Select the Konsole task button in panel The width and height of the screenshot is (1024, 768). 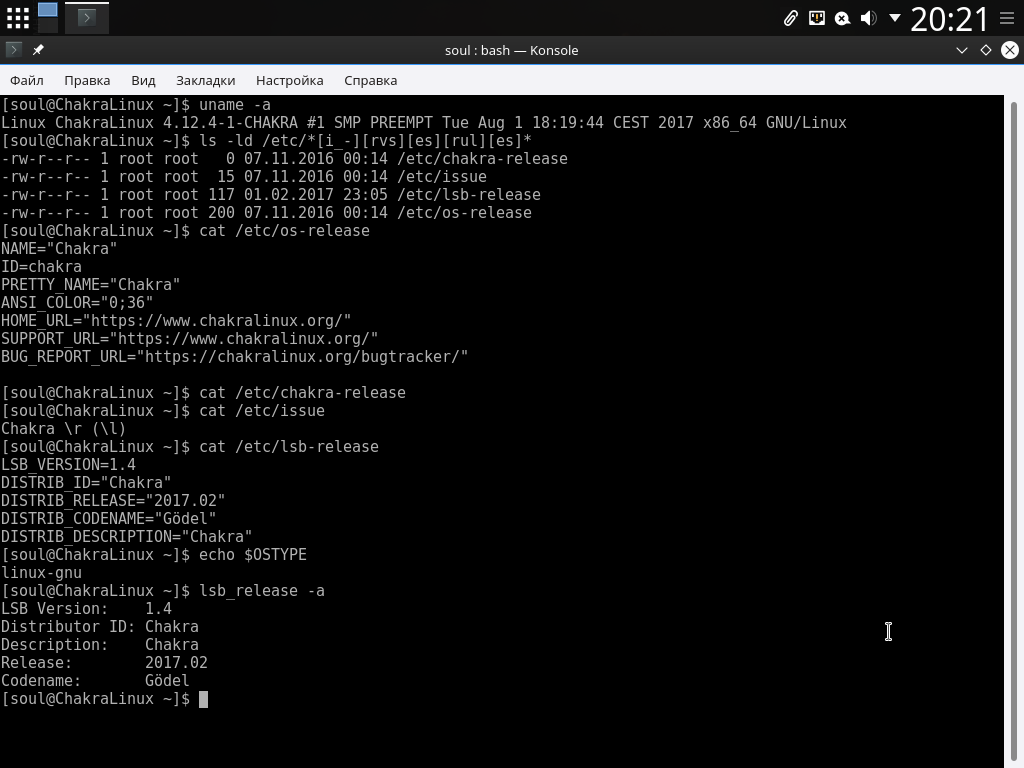87,18
